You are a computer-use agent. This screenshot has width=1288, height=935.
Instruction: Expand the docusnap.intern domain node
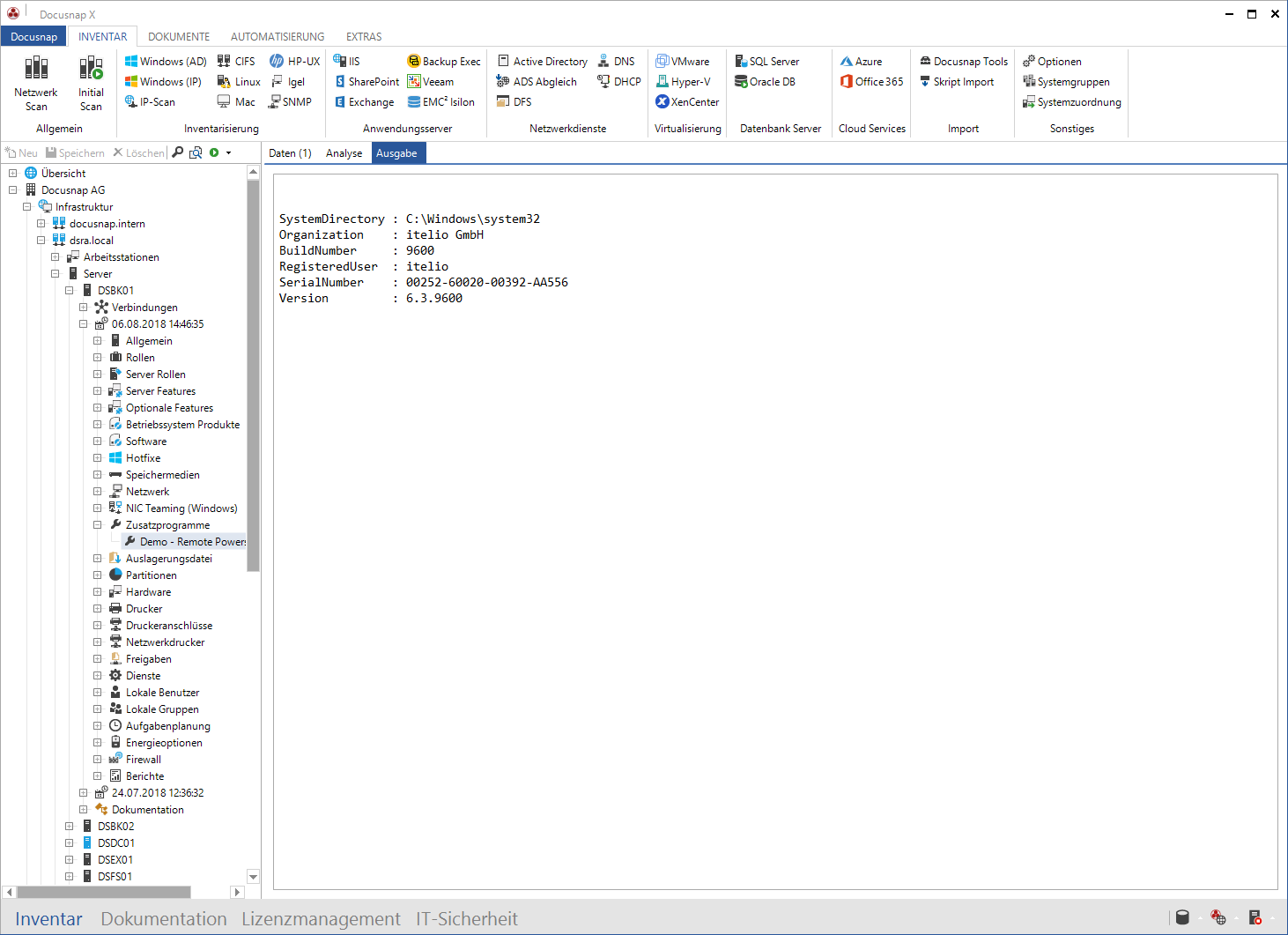tap(41, 223)
